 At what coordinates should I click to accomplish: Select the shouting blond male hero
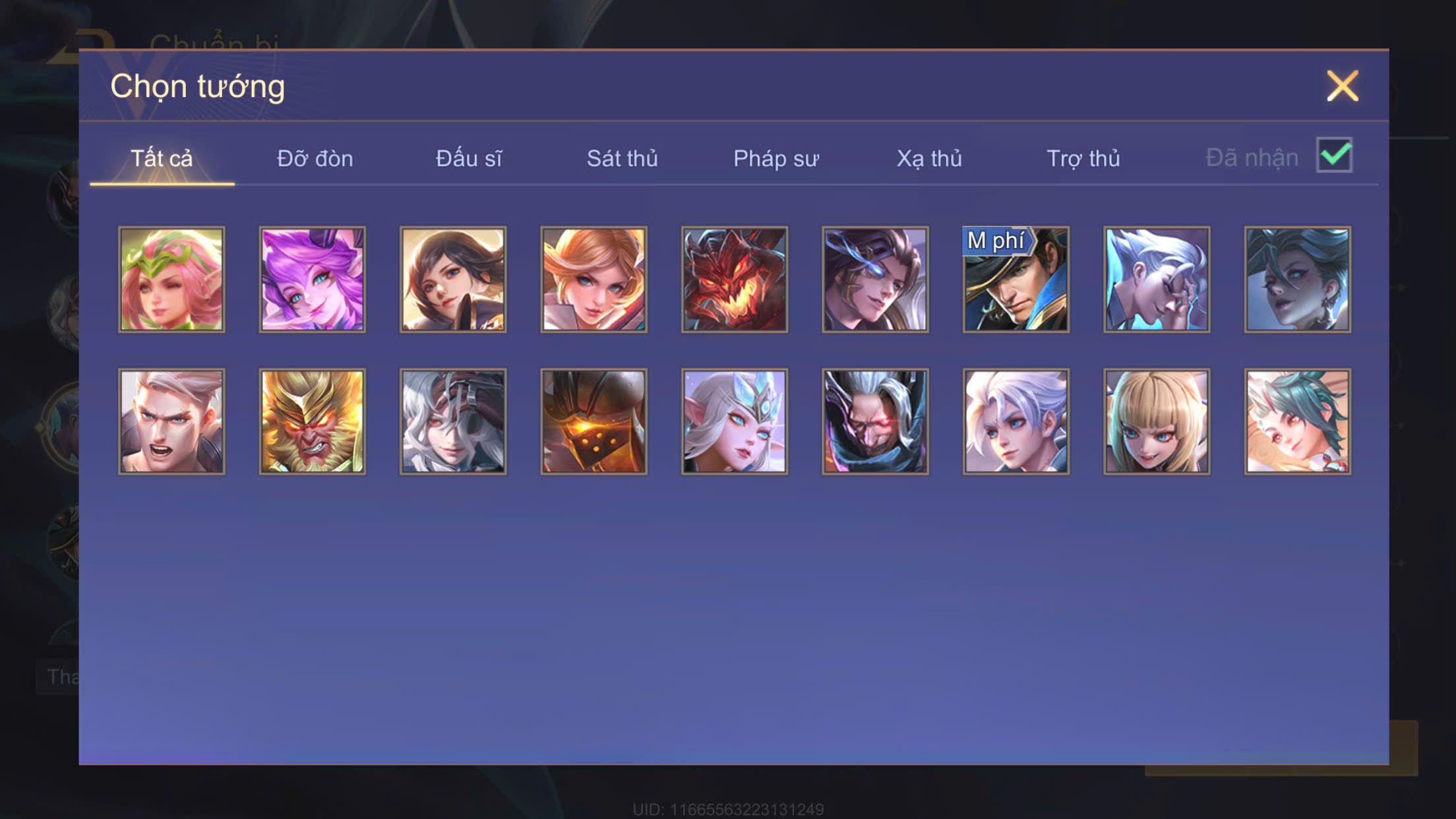tap(171, 421)
